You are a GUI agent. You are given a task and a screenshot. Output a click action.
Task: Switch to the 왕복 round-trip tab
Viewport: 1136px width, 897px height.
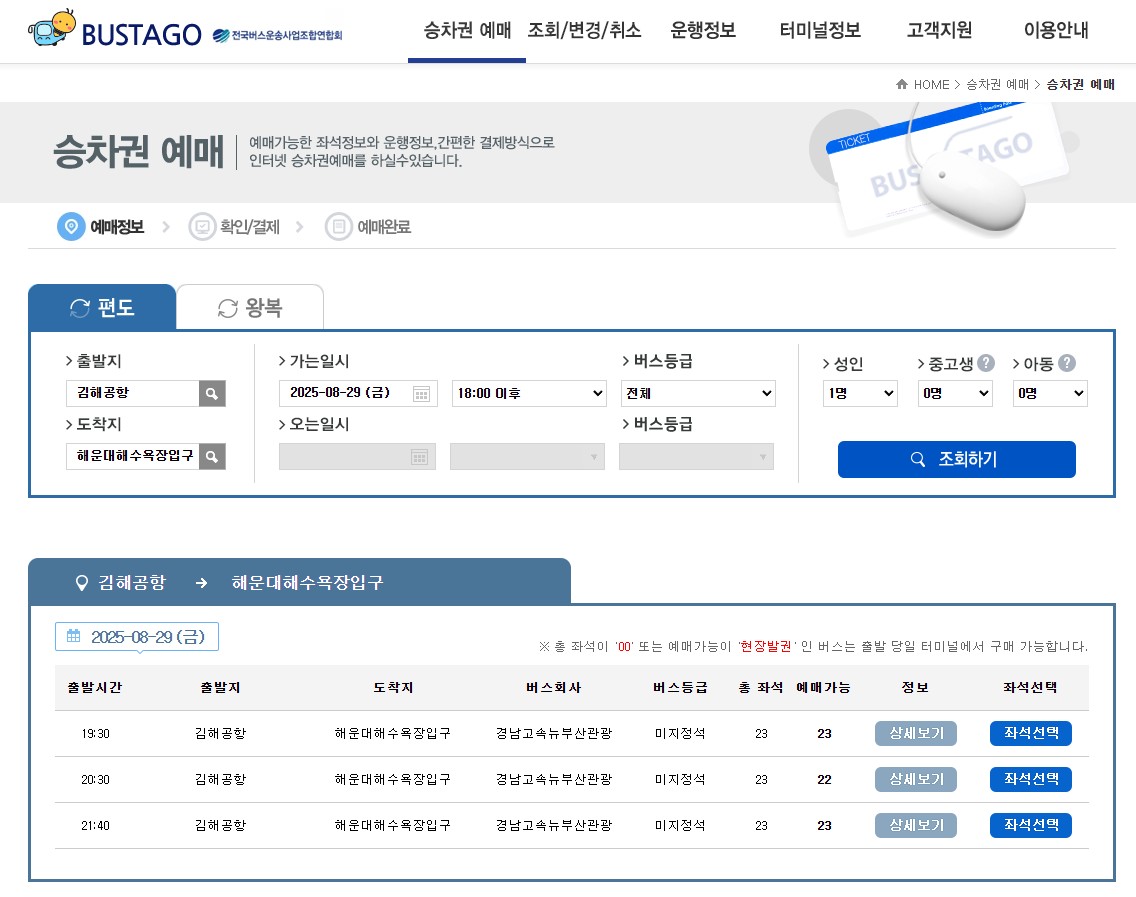(x=250, y=307)
